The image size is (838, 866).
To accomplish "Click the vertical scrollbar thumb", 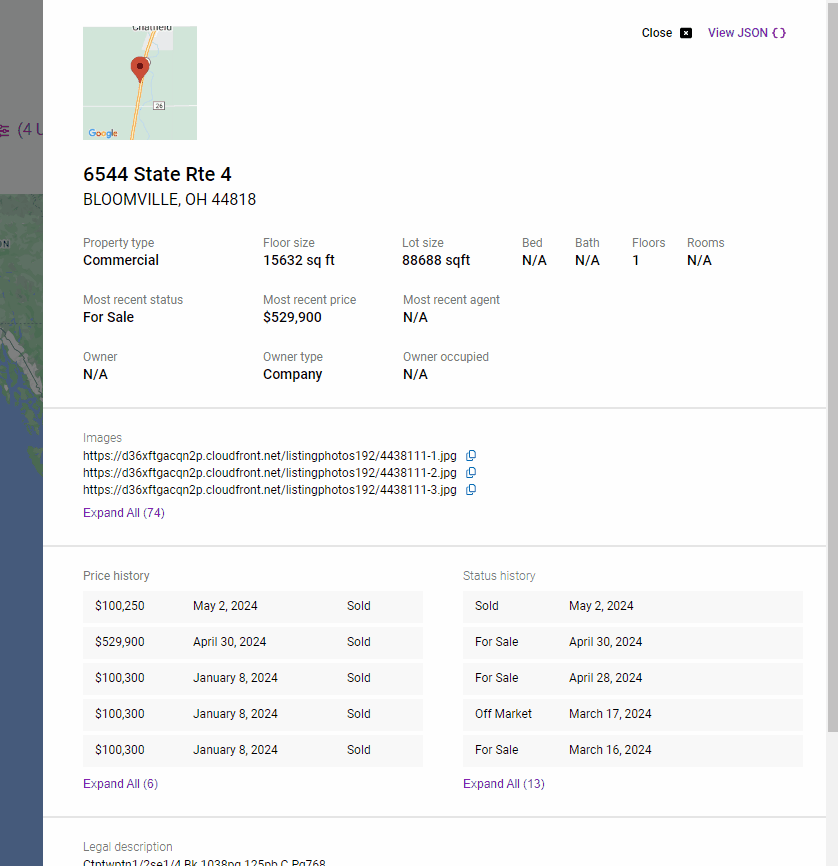I will (x=832, y=367).
